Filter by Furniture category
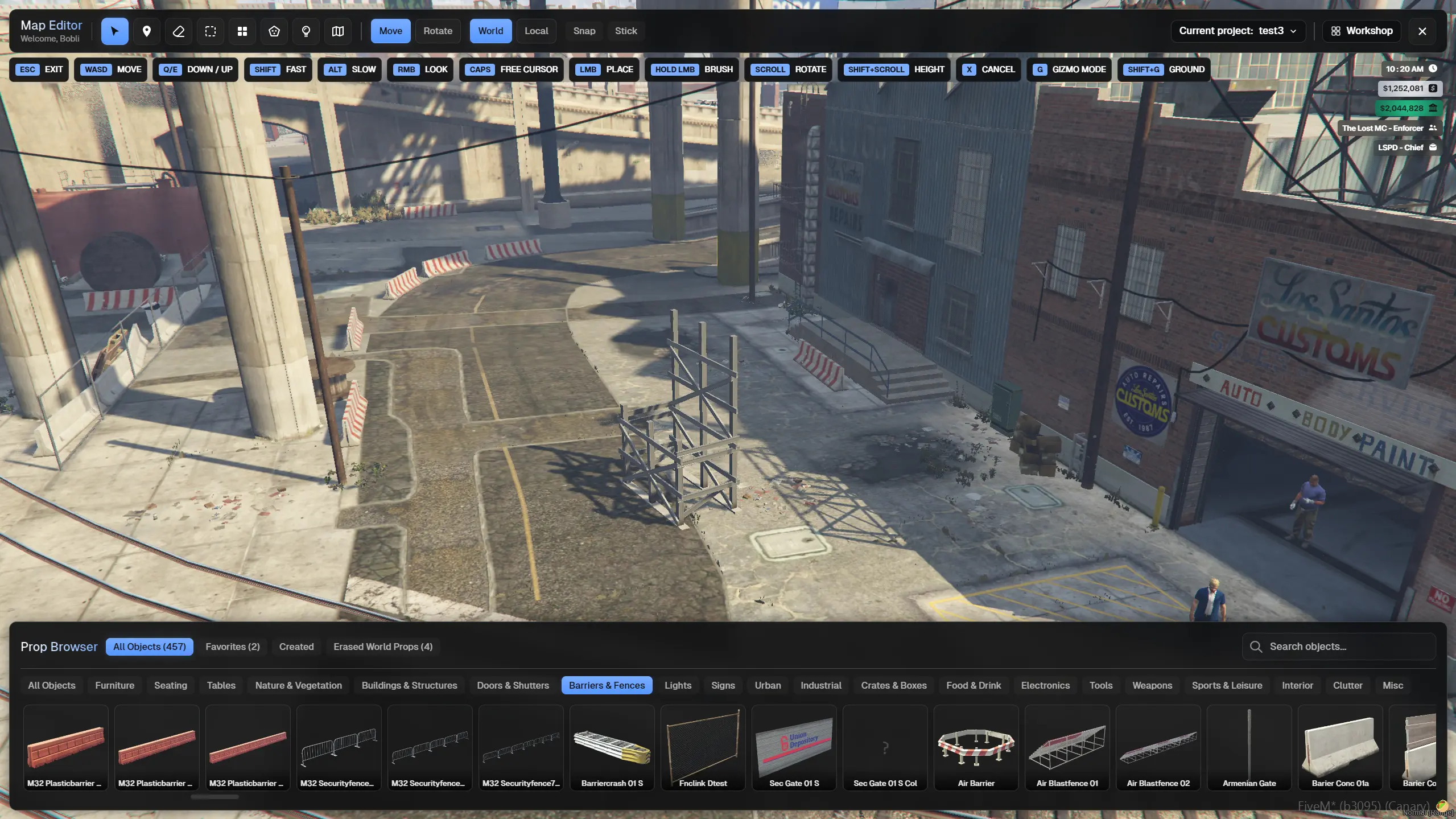Screen dimensions: 1456x819 [114, 685]
